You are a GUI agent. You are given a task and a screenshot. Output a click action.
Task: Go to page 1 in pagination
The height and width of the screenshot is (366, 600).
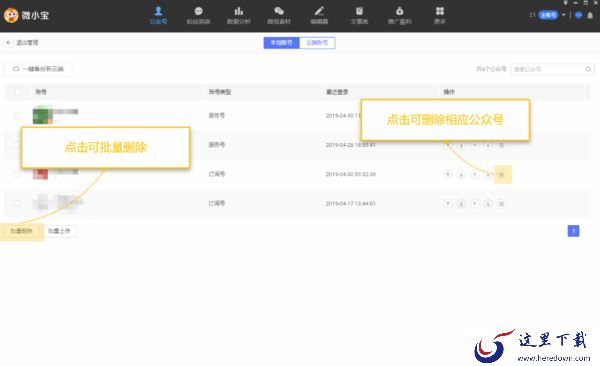(x=573, y=231)
